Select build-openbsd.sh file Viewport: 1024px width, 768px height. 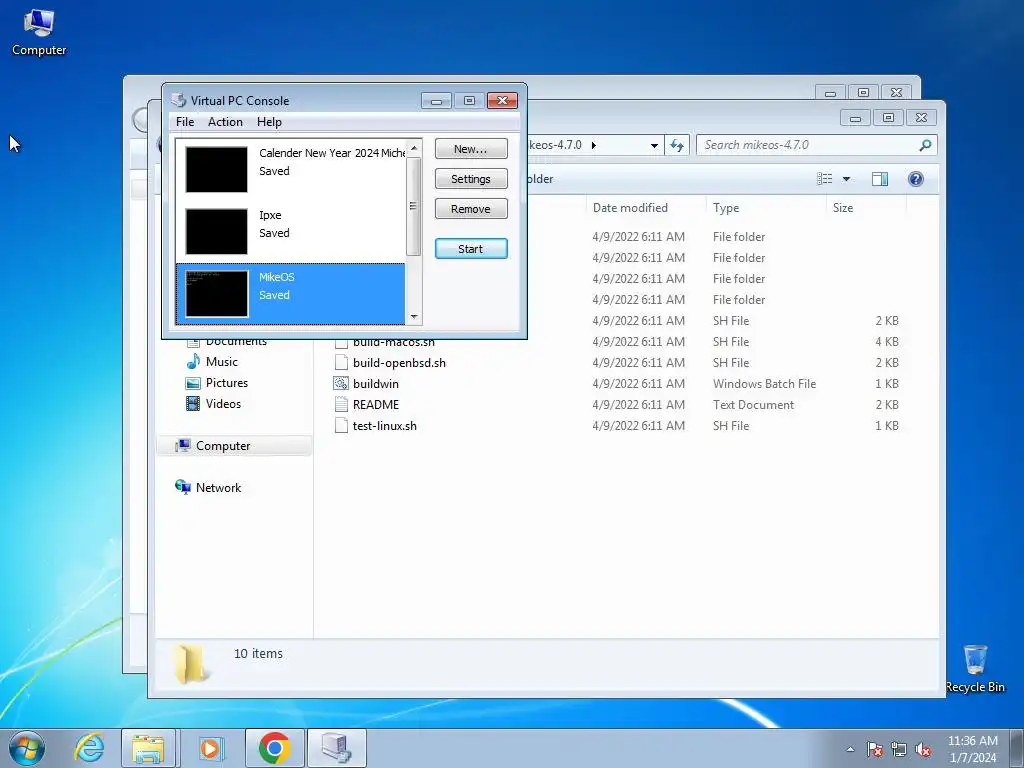[x=399, y=362]
